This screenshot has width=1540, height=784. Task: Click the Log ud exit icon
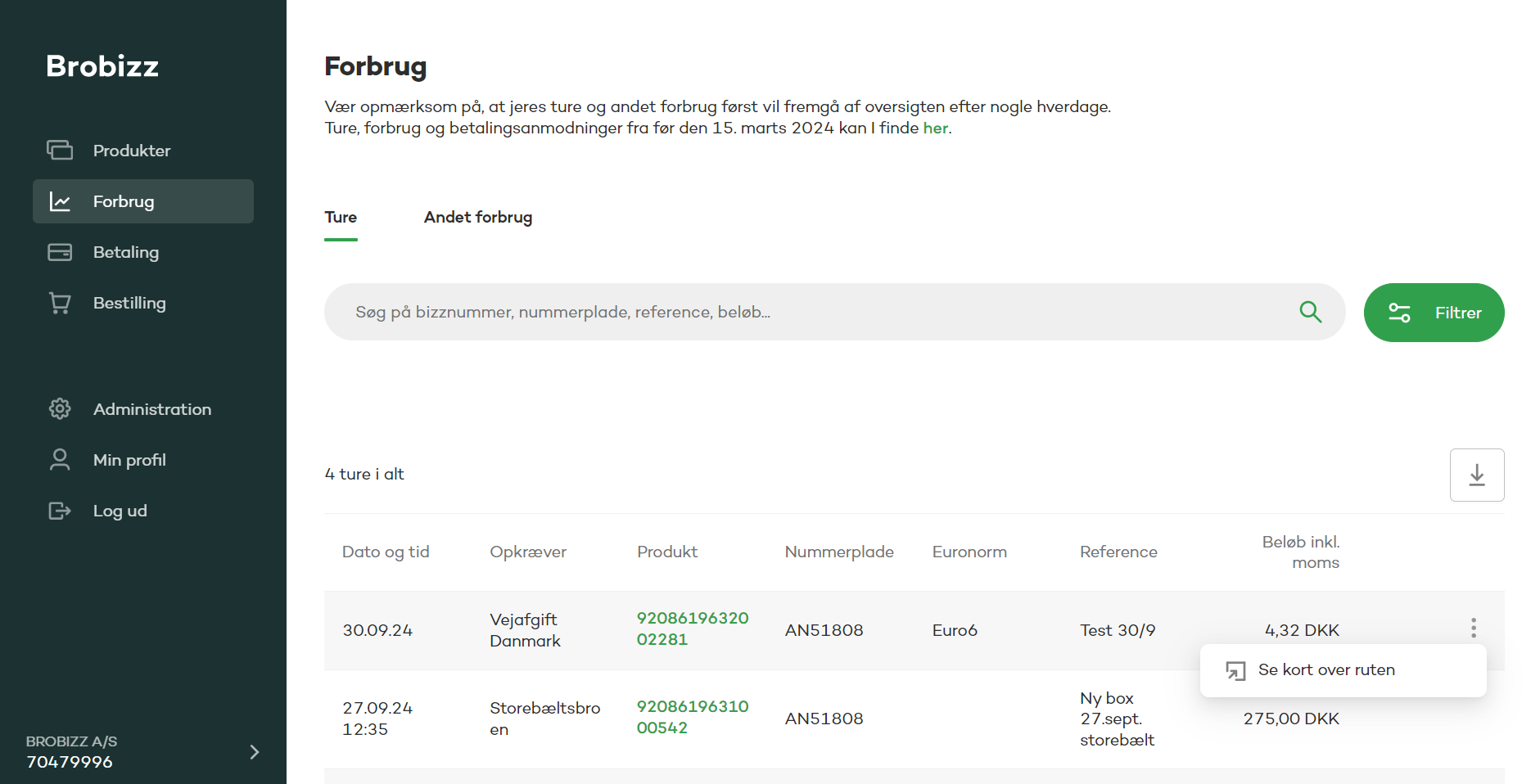pyautogui.click(x=60, y=511)
